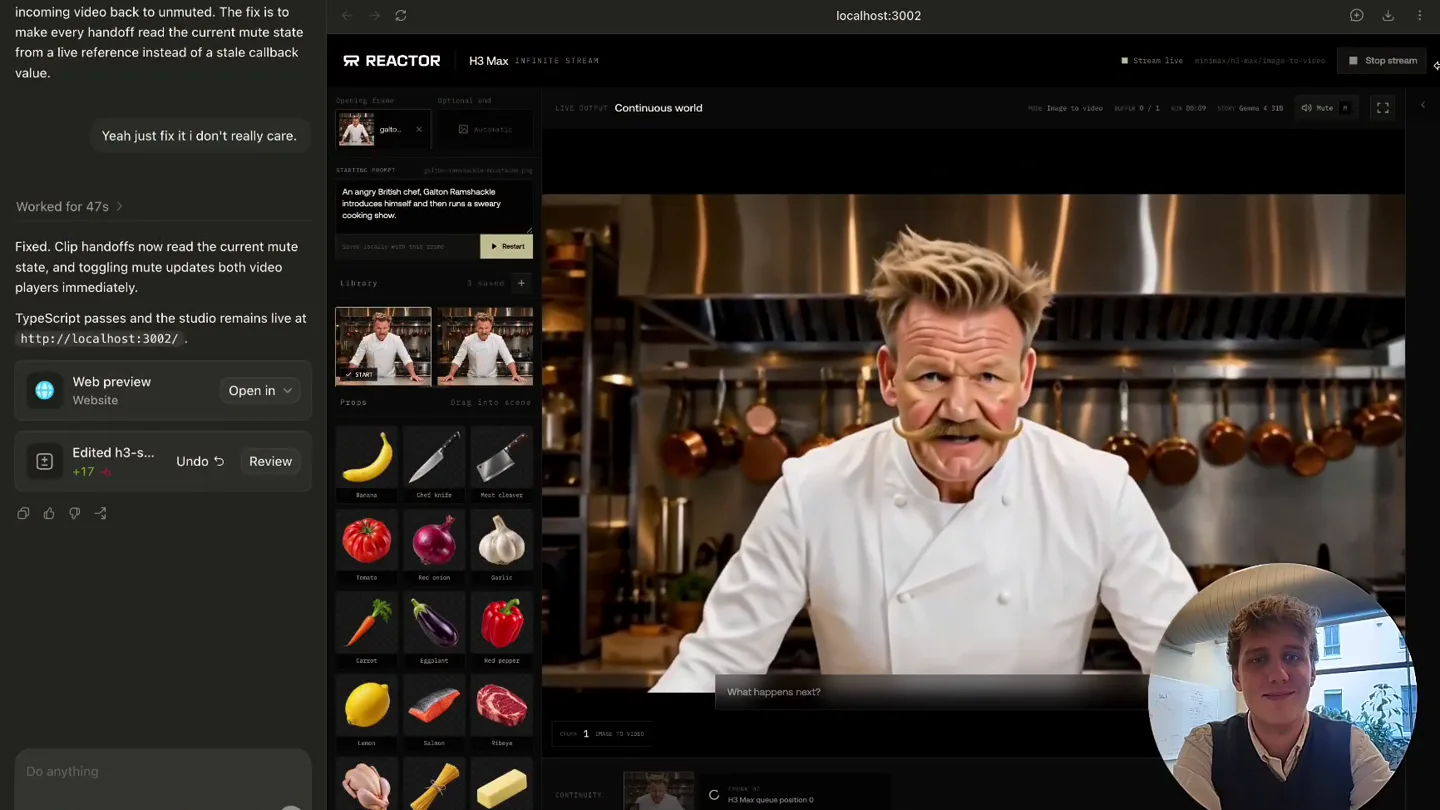Click the continuity chunk thumbnail

658,790
